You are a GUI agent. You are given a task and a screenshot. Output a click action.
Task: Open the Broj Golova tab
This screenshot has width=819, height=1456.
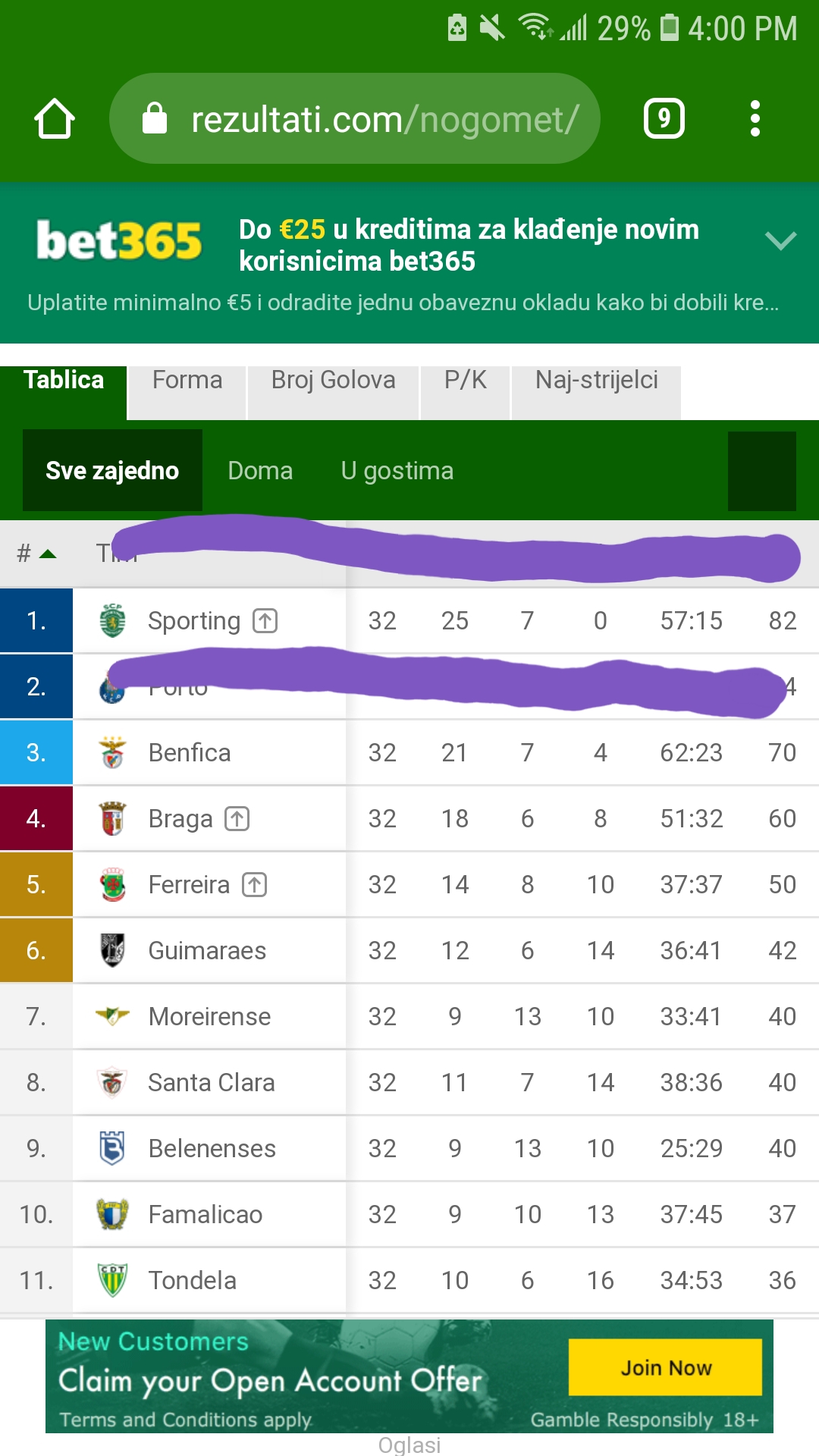tap(333, 380)
